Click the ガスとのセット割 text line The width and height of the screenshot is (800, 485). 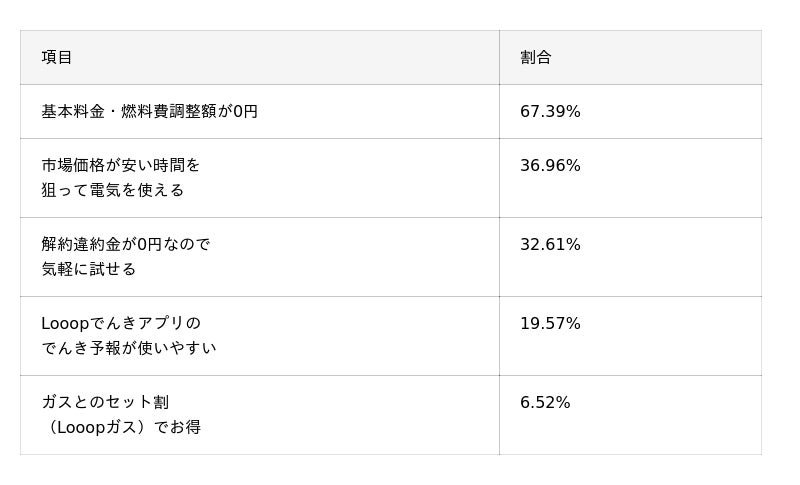point(105,402)
